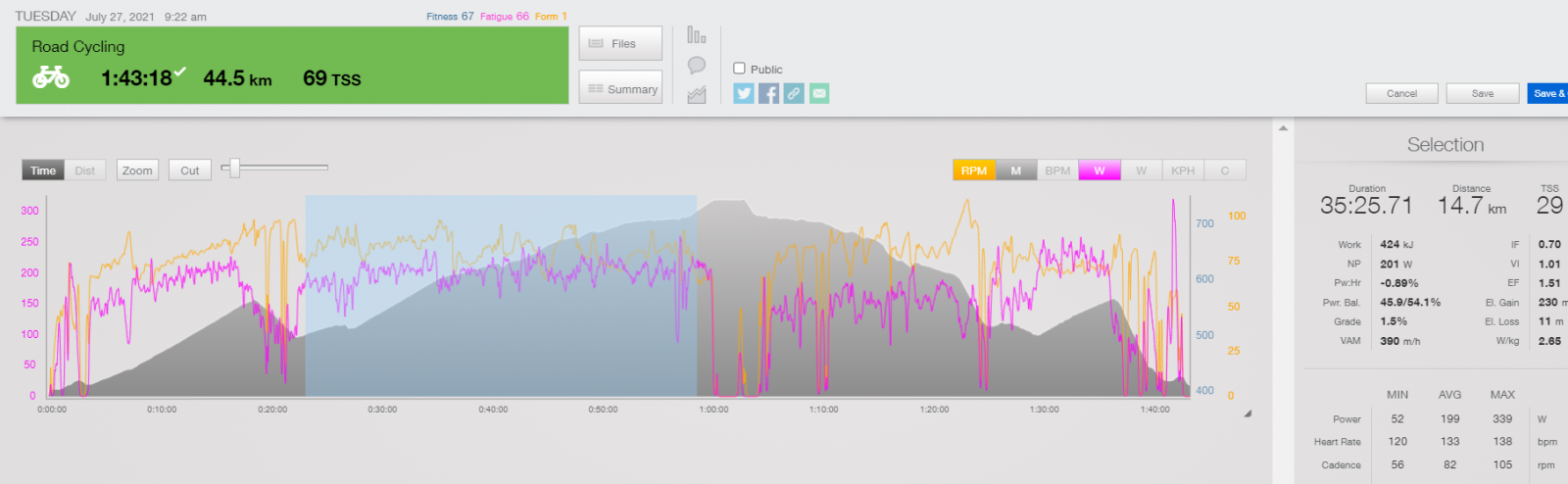
Task: Switch chart axis to Dist
Action: (x=85, y=170)
